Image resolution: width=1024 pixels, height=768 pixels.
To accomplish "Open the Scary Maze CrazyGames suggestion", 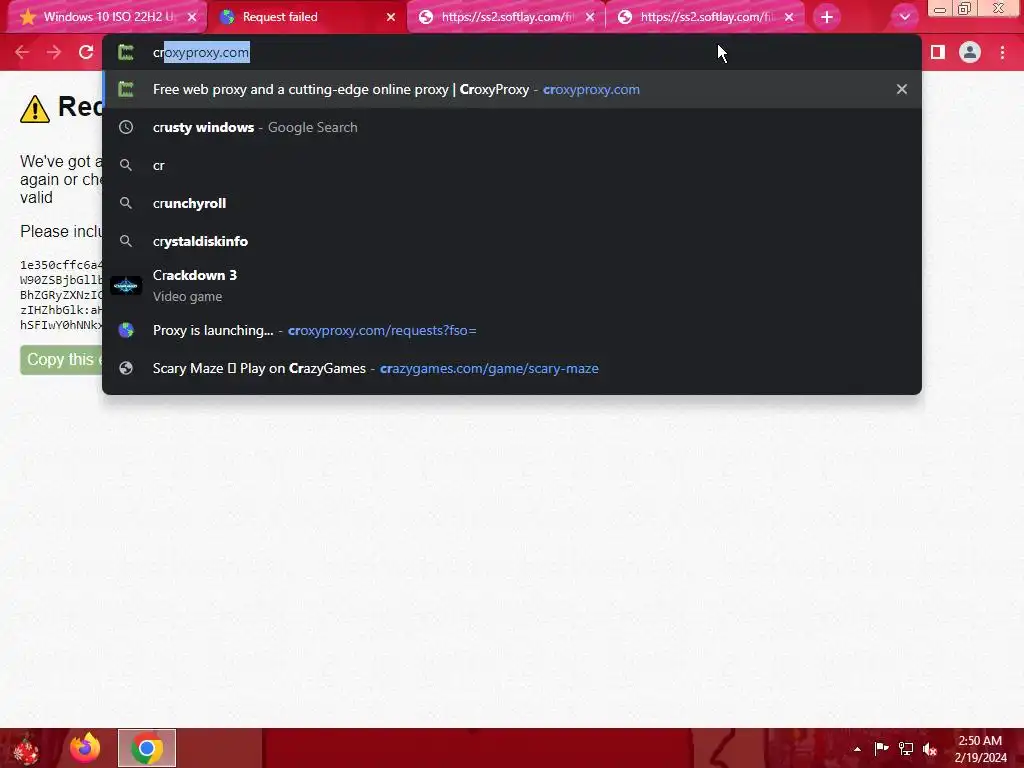I will 512,368.
